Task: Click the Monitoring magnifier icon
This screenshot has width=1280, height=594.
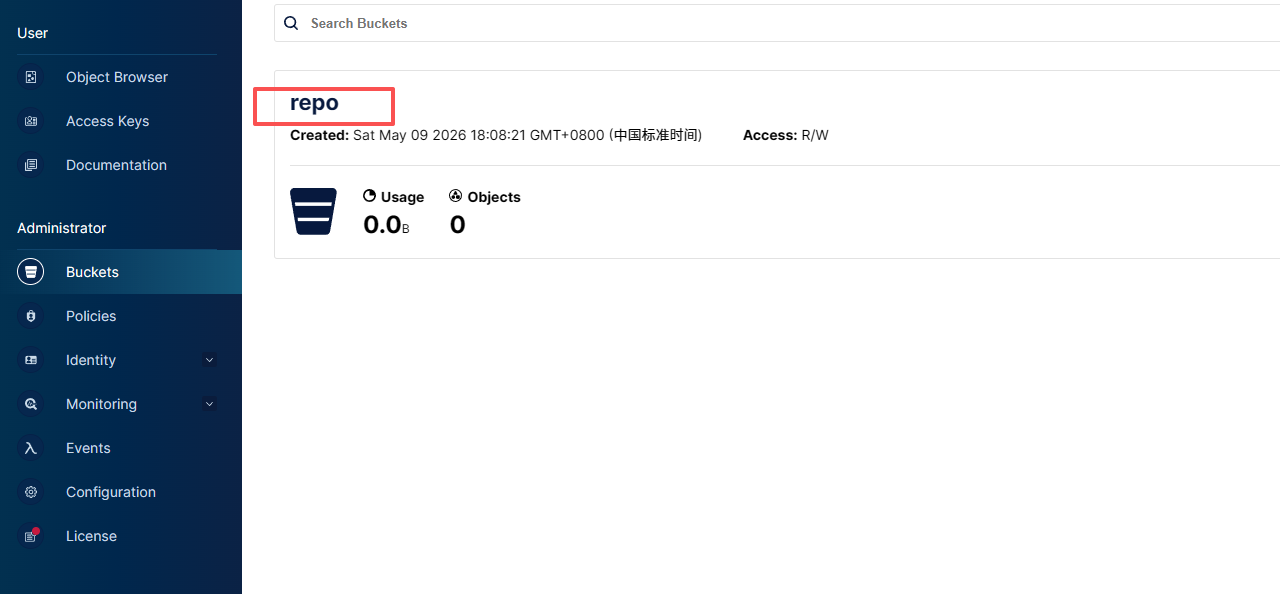Action: point(31,404)
